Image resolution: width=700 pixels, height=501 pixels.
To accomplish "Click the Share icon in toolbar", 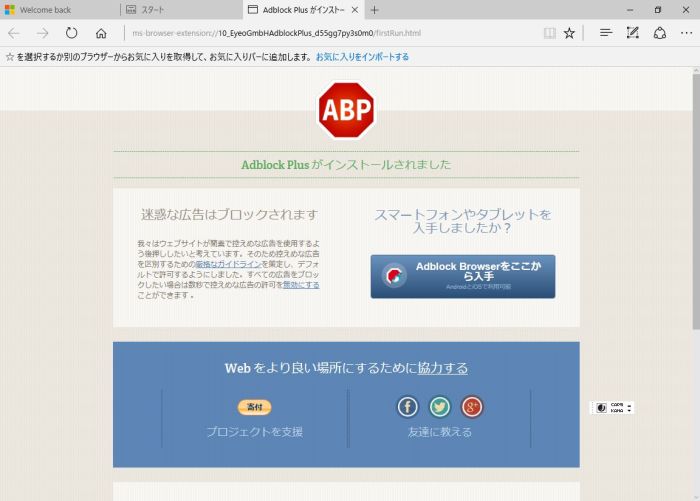I will [x=659, y=33].
